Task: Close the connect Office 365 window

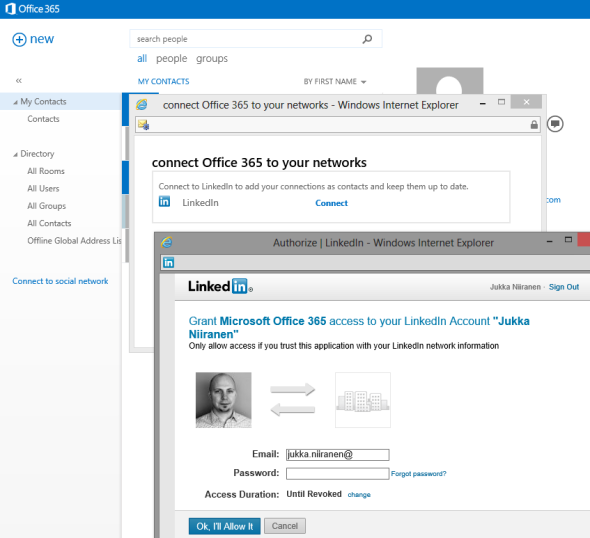Action: (526, 102)
